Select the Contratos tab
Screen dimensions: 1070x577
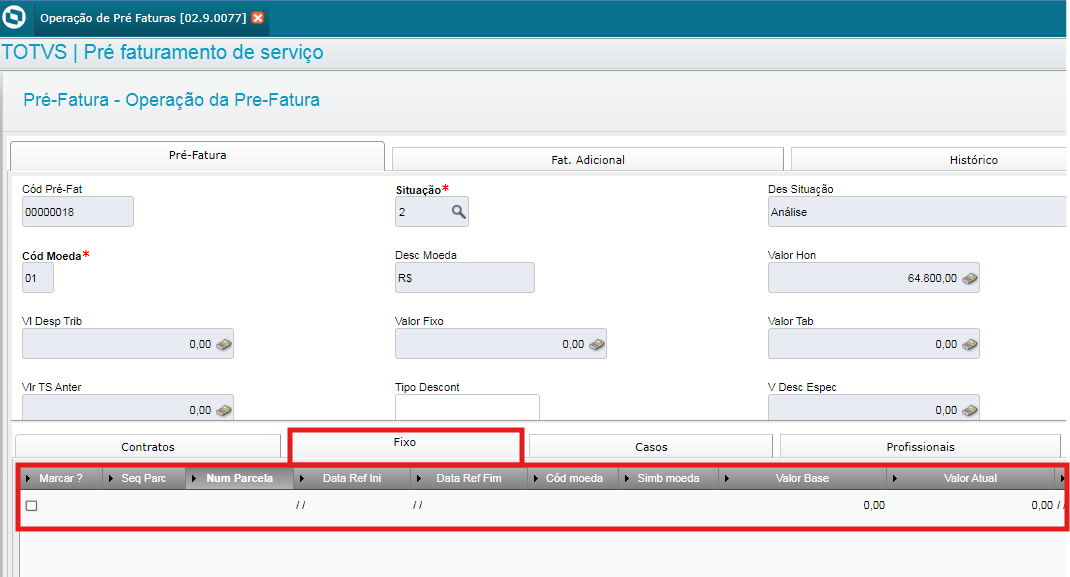[x=147, y=447]
